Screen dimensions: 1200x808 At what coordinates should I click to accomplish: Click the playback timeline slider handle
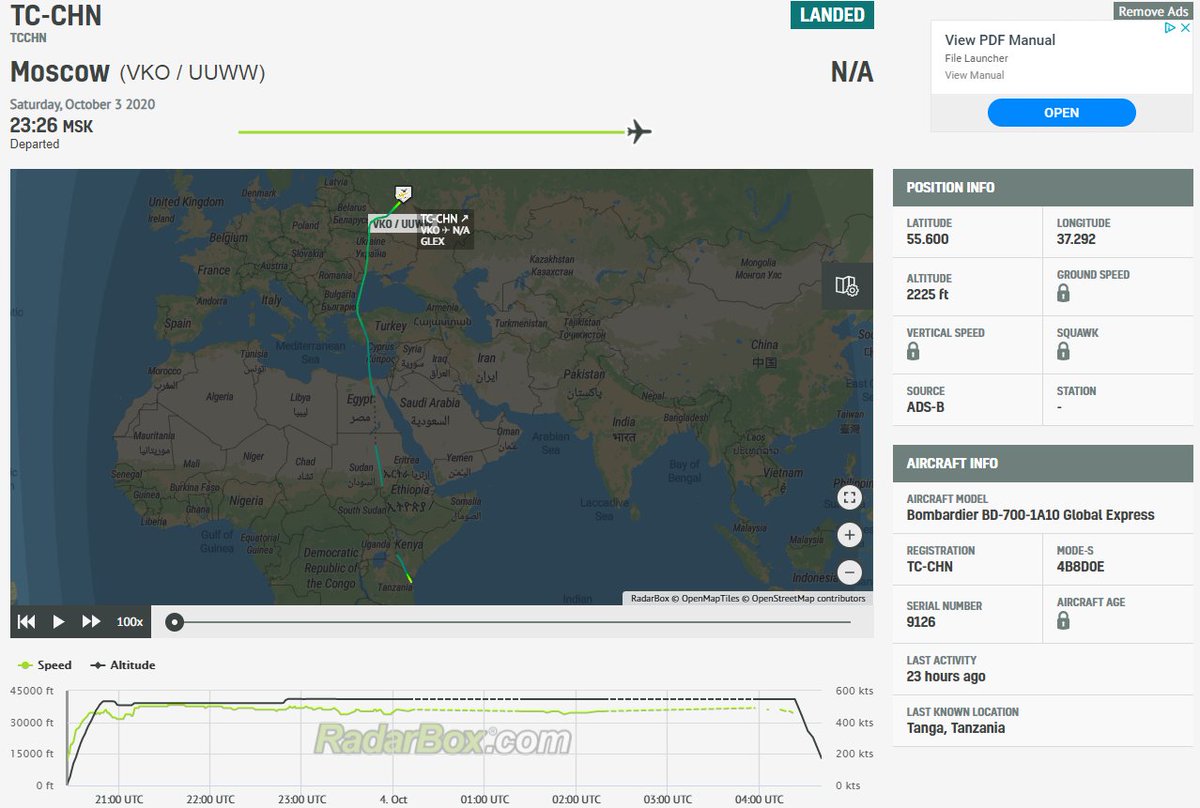[x=175, y=622]
